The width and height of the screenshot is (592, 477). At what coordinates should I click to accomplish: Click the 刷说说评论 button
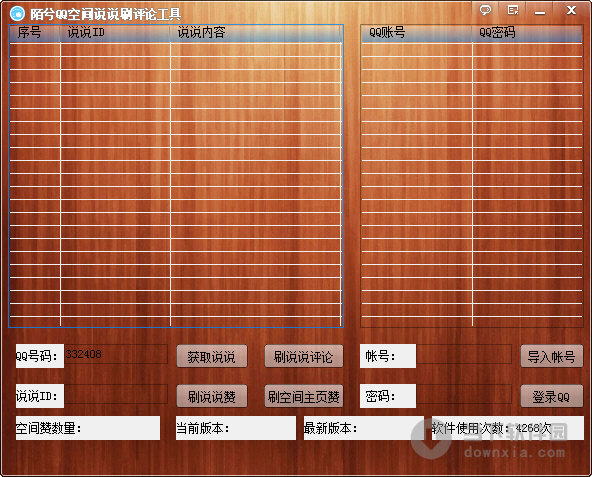click(x=304, y=356)
